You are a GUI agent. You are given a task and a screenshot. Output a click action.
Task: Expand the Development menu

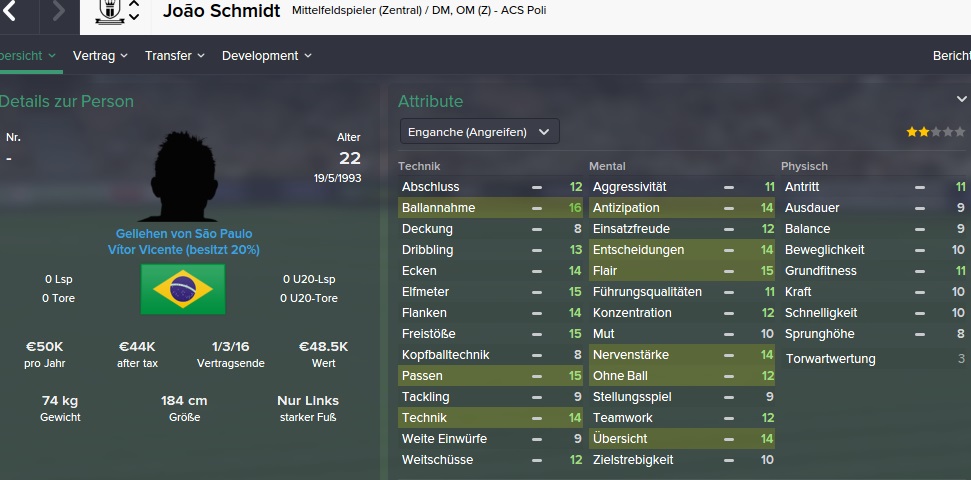[266, 56]
